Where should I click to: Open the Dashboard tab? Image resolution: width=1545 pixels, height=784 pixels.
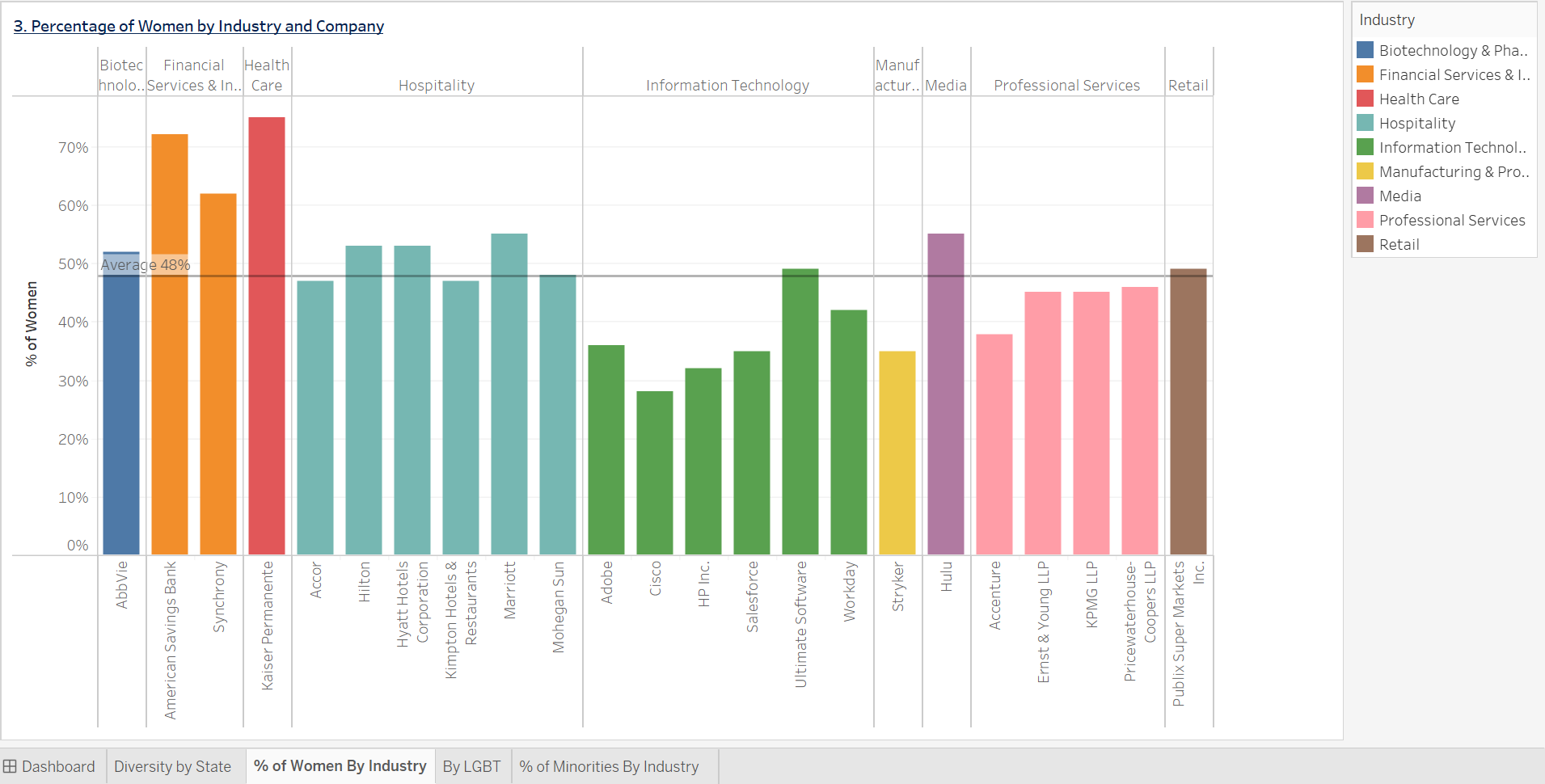pyautogui.click(x=49, y=766)
